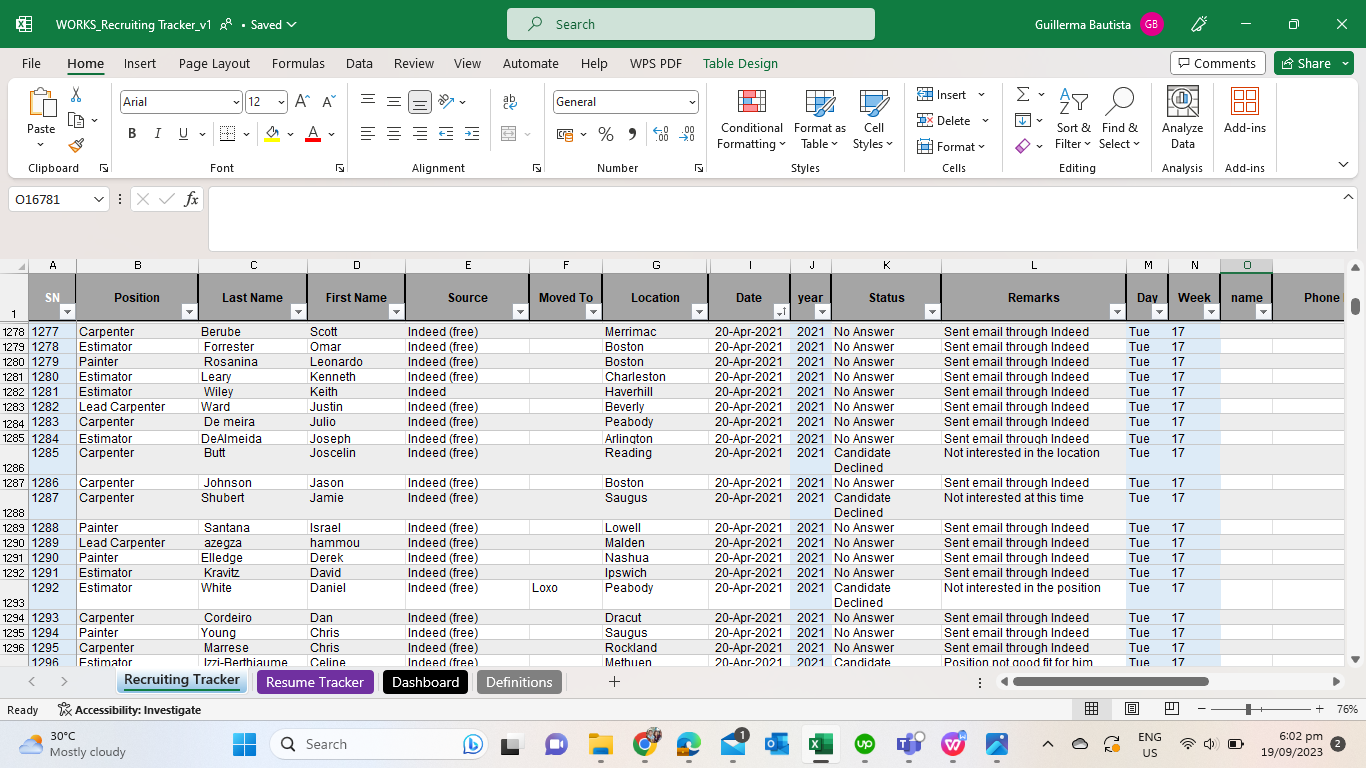Toggle Italic formatting
This screenshot has height=768, width=1366.
click(157, 134)
